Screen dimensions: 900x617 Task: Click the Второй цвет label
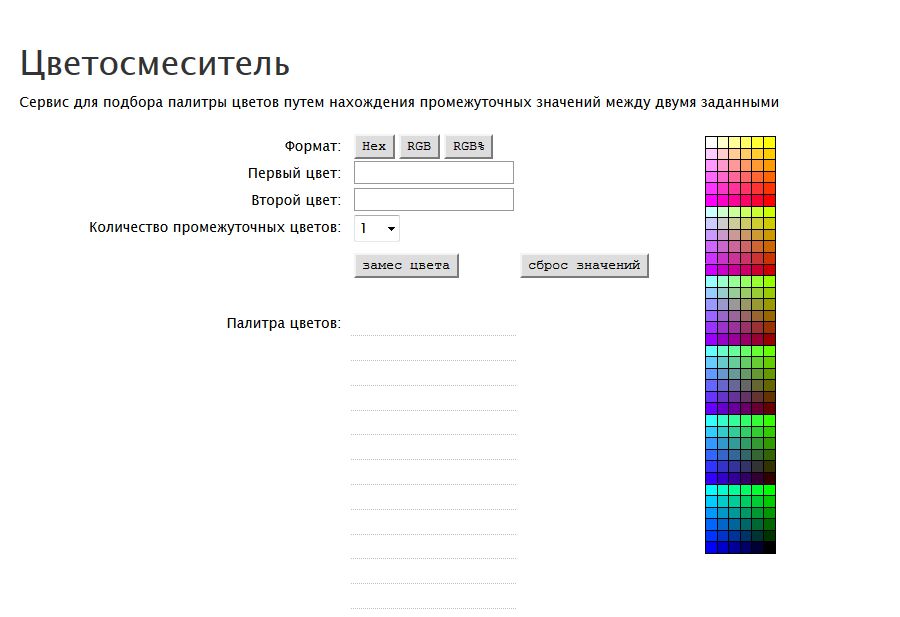(x=296, y=200)
